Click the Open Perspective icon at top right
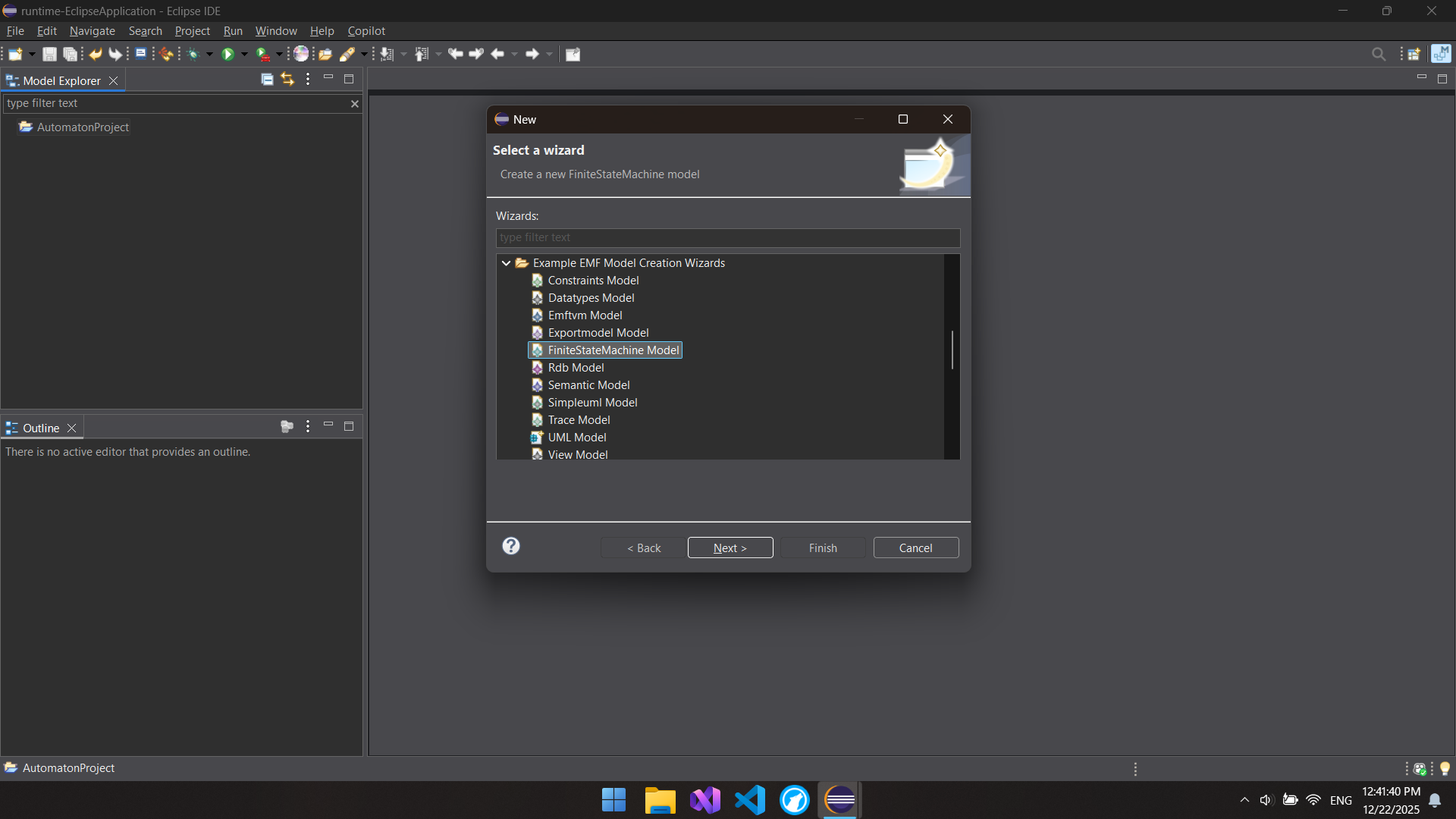 1414,54
